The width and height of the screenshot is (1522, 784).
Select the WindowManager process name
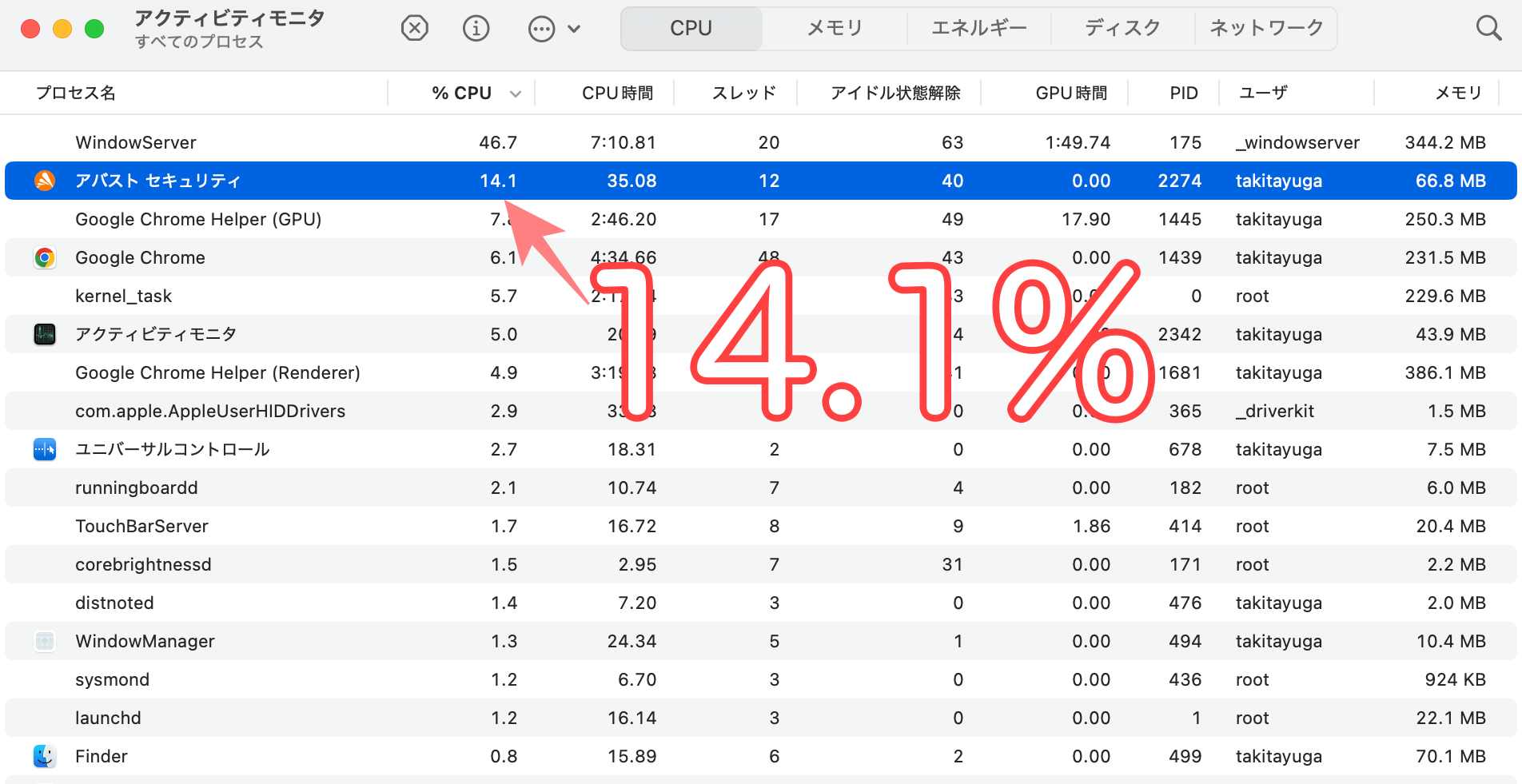tap(145, 641)
